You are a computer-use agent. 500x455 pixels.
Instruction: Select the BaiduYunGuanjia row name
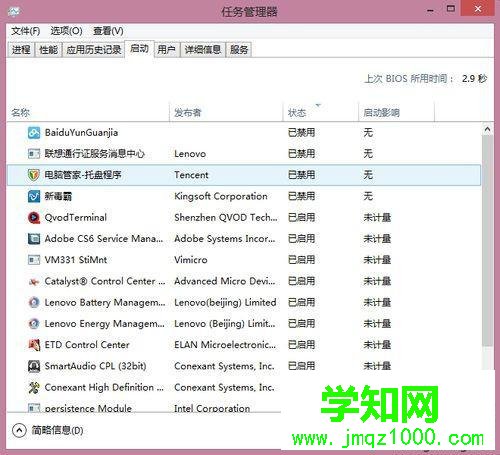point(81,133)
